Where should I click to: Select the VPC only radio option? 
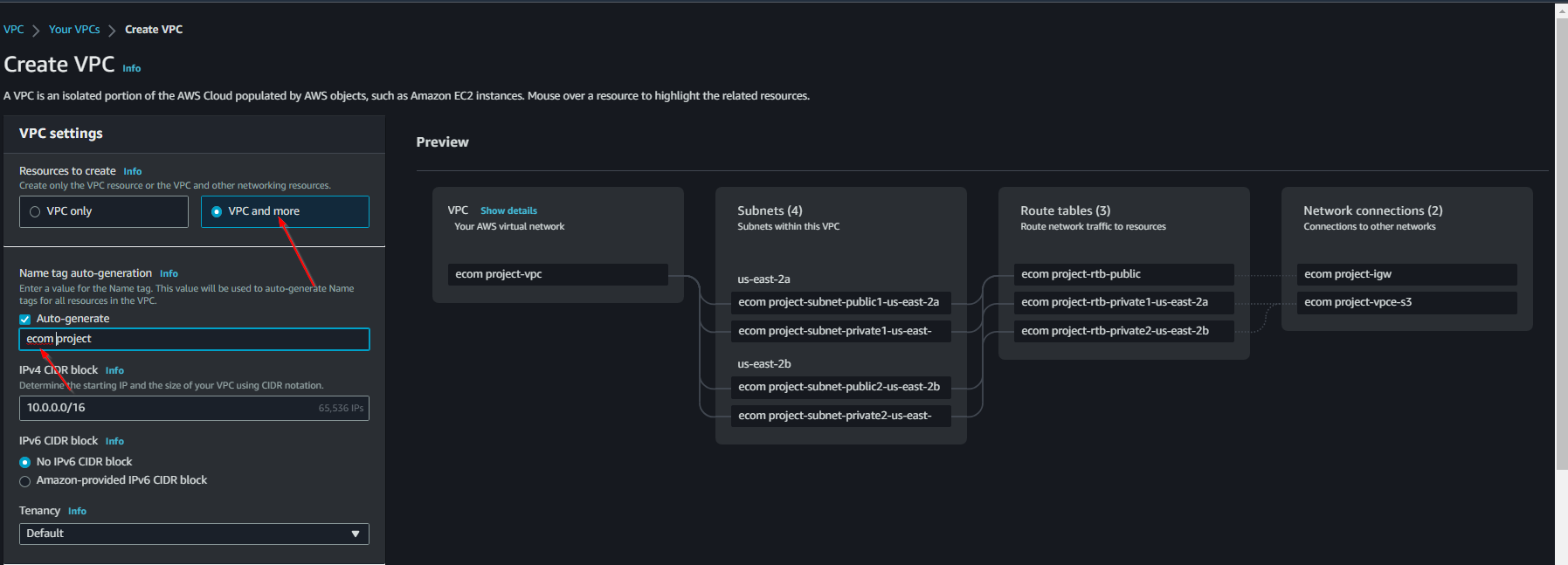tap(36, 211)
